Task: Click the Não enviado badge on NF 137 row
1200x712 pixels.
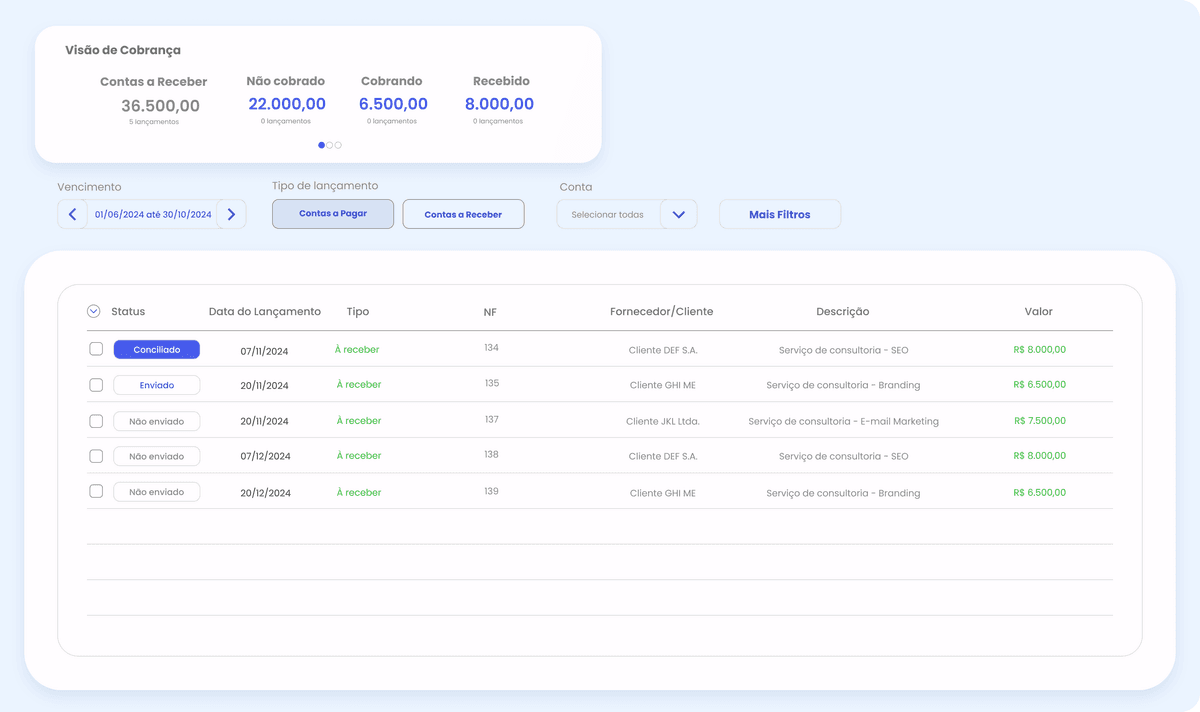Action: (156, 420)
